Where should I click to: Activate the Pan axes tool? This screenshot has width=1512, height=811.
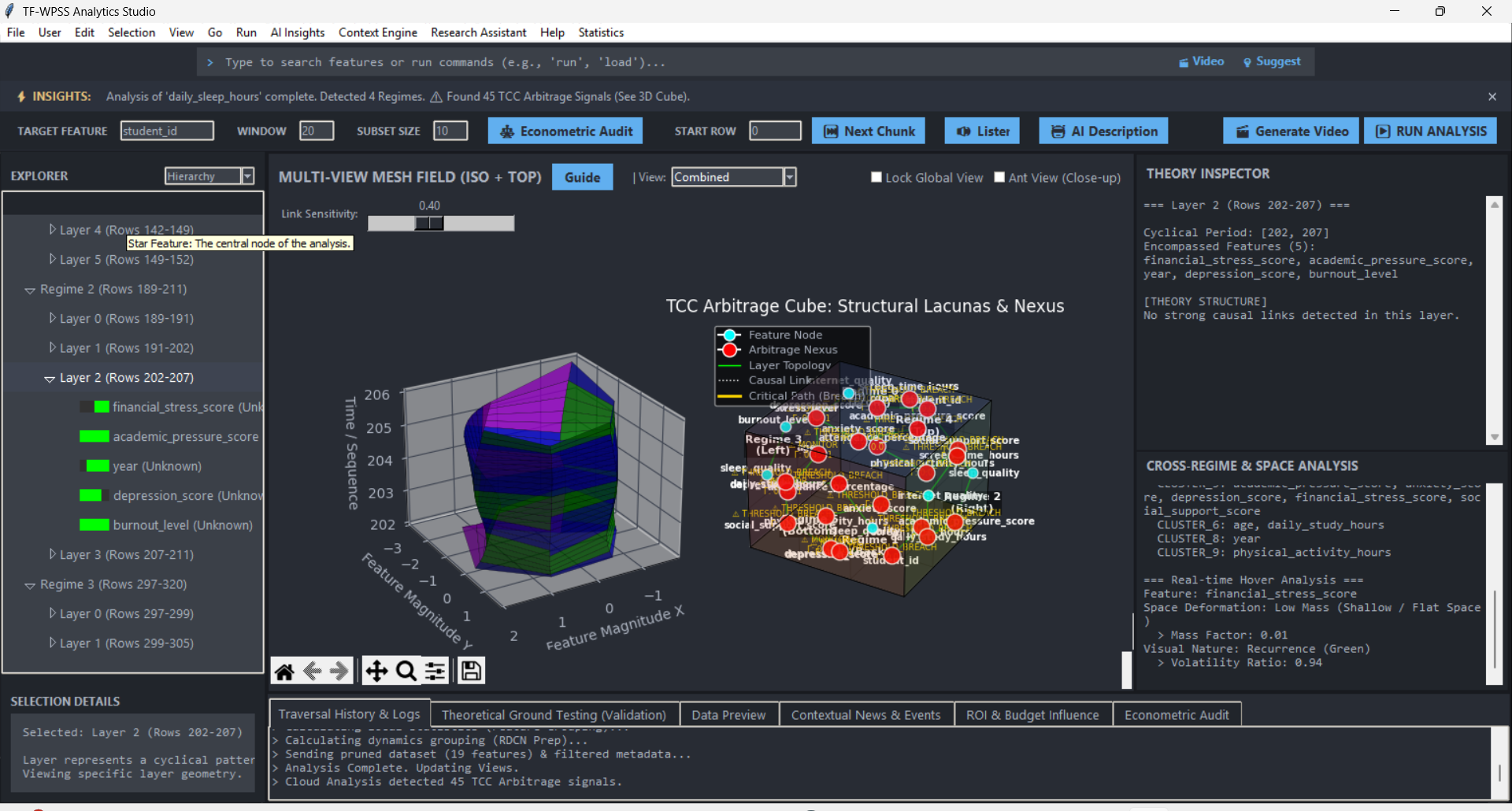click(376, 671)
